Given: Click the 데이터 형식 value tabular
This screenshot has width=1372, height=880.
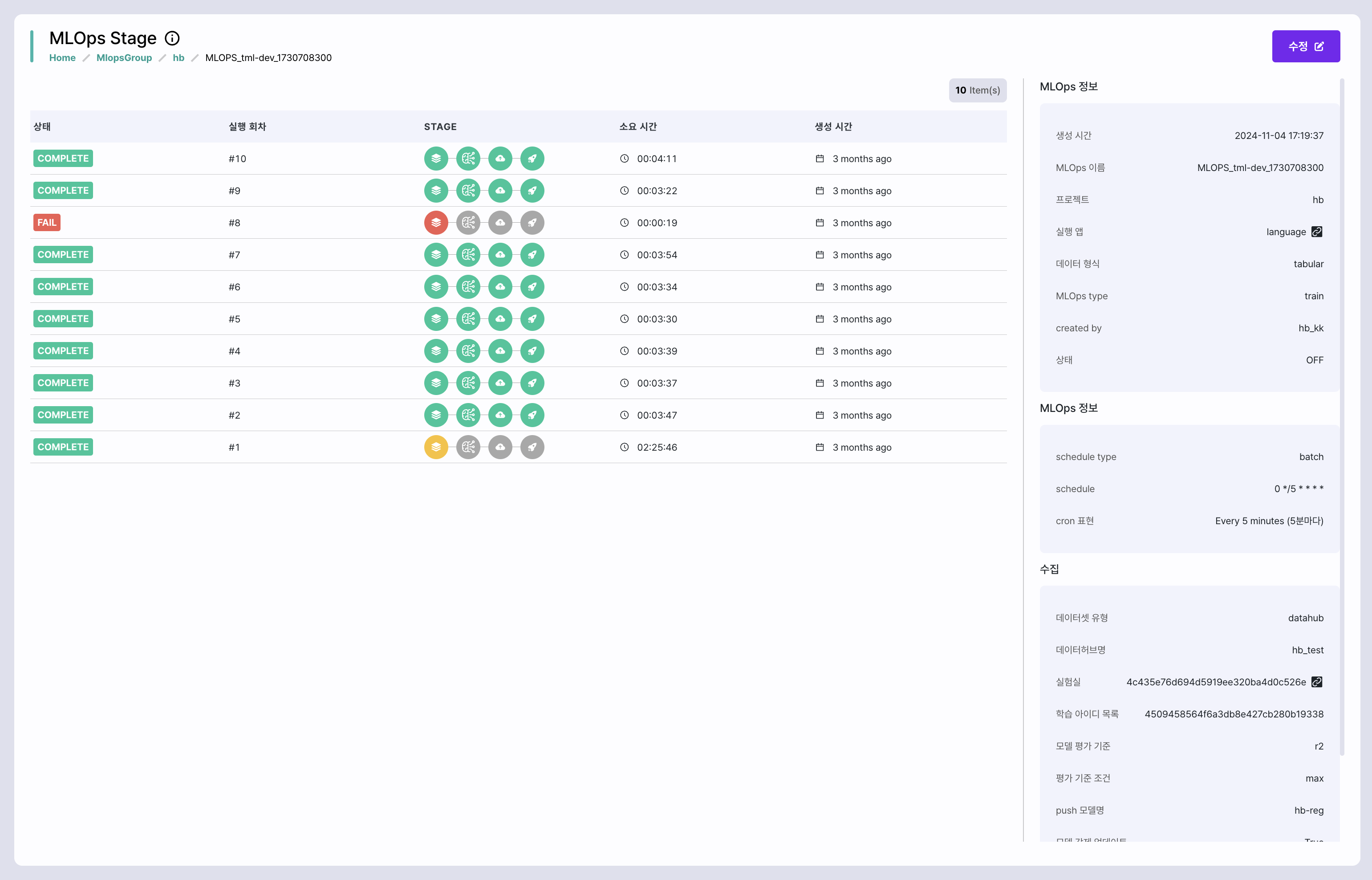Looking at the screenshot, I should pos(1308,264).
